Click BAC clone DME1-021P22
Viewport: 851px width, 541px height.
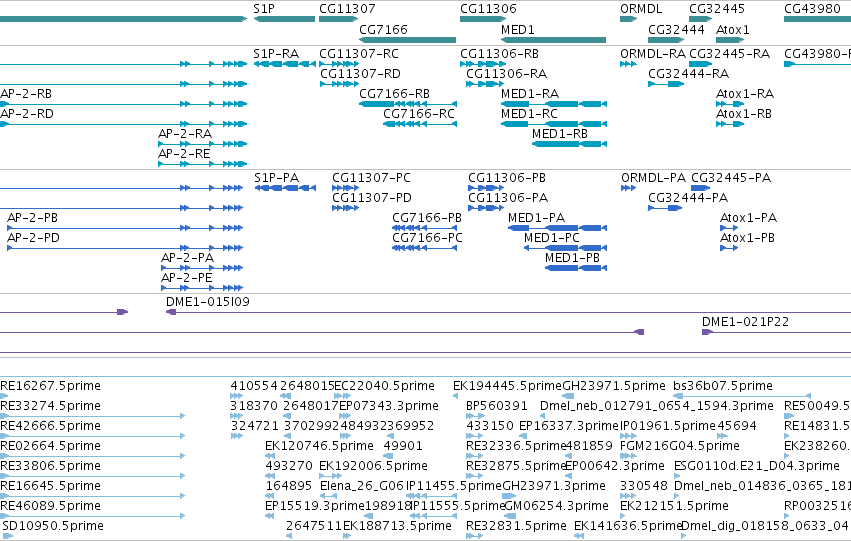tap(745, 322)
